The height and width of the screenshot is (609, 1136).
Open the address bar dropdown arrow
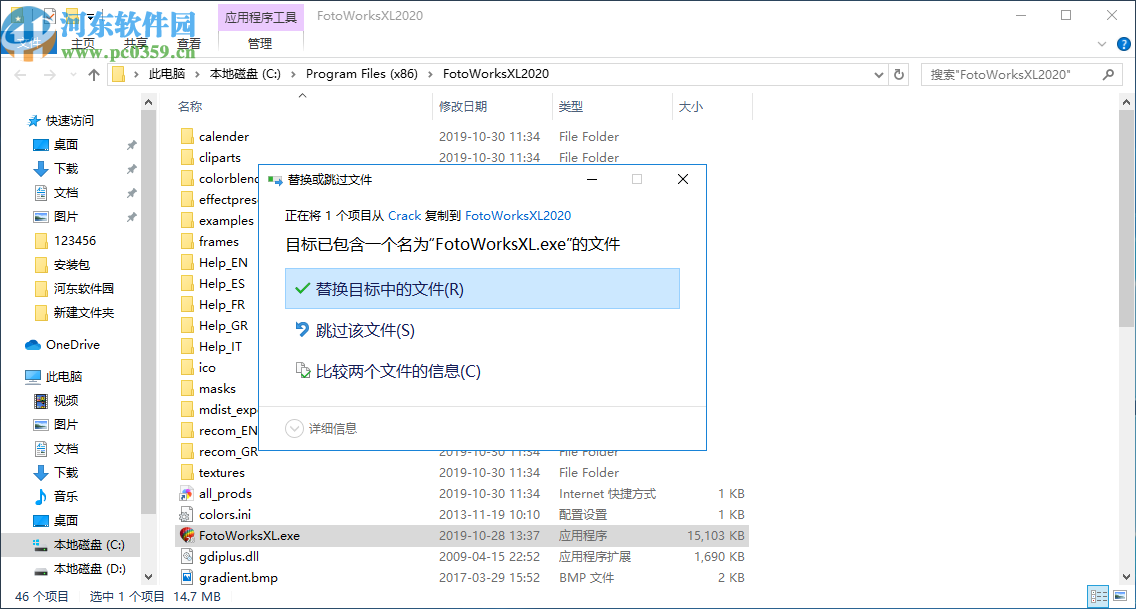(x=878, y=74)
